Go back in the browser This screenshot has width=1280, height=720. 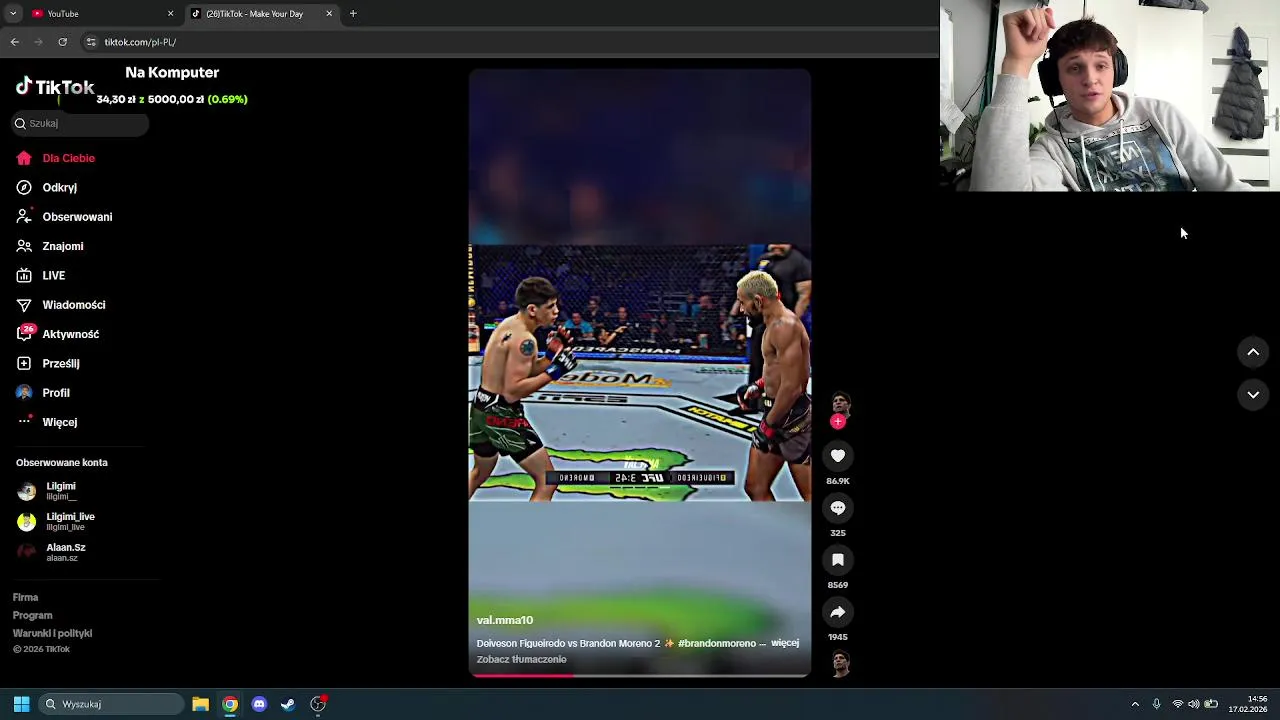click(15, 42)
